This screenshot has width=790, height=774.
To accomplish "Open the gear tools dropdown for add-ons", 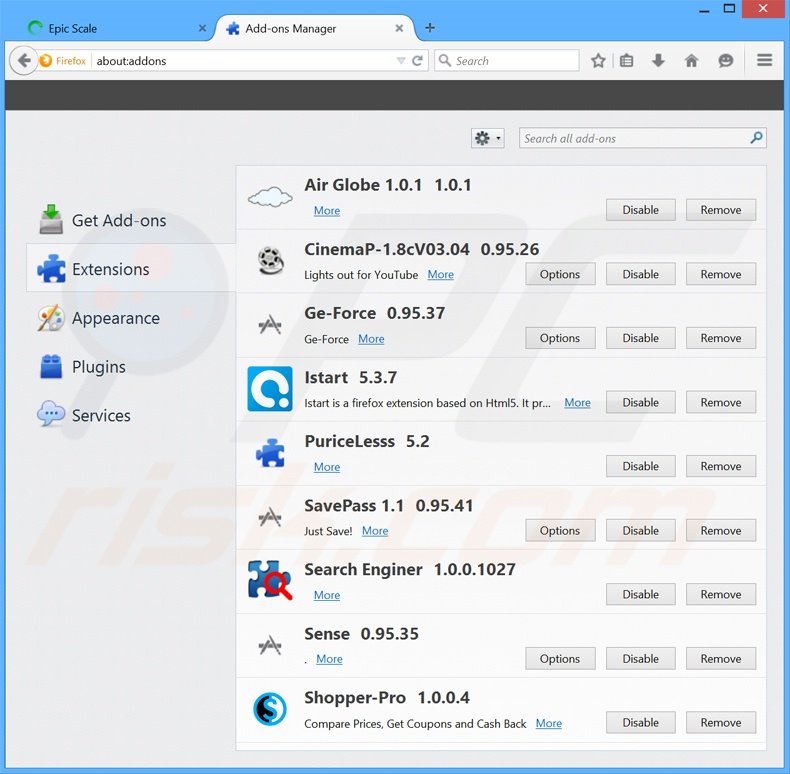I will point(487,138).
